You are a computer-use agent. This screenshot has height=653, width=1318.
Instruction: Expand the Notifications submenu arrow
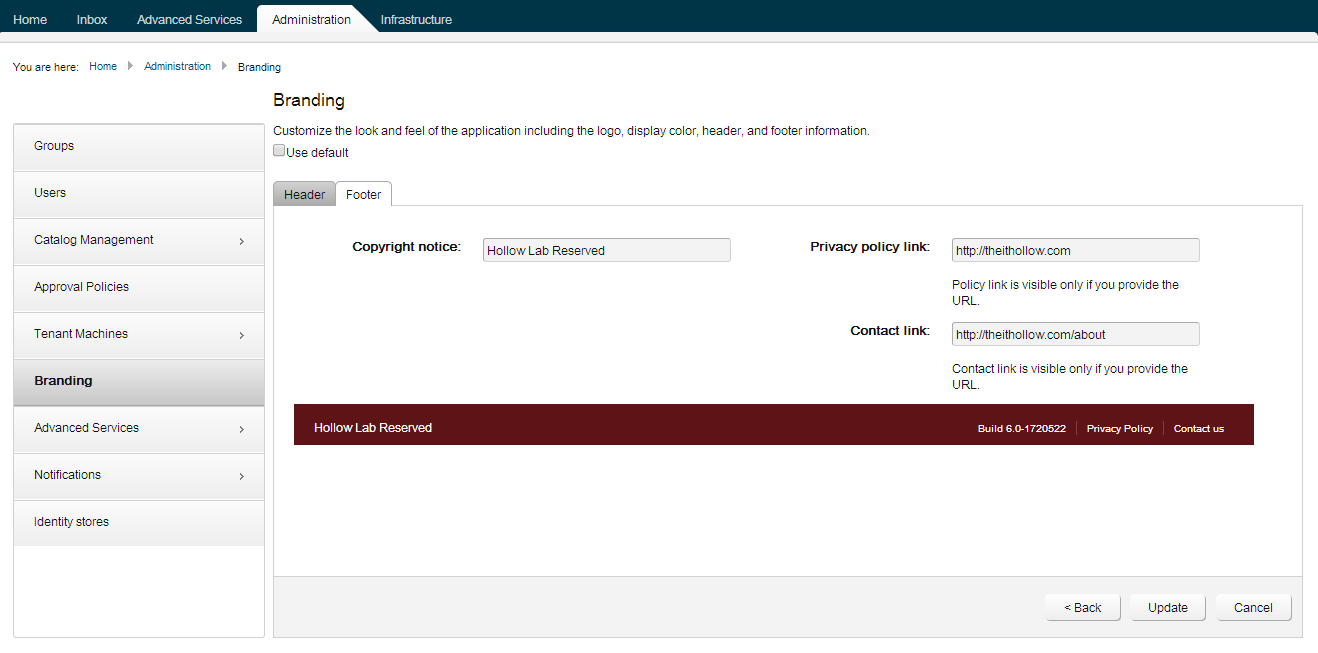[242, 476]
